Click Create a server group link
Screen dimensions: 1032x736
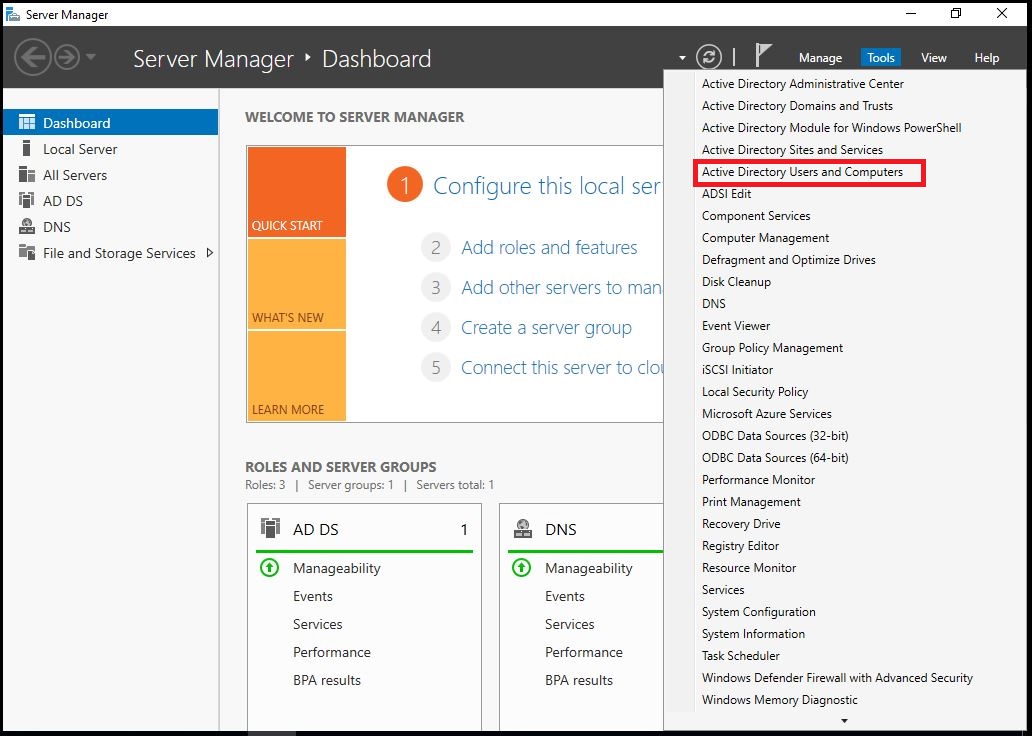point(546,328)
